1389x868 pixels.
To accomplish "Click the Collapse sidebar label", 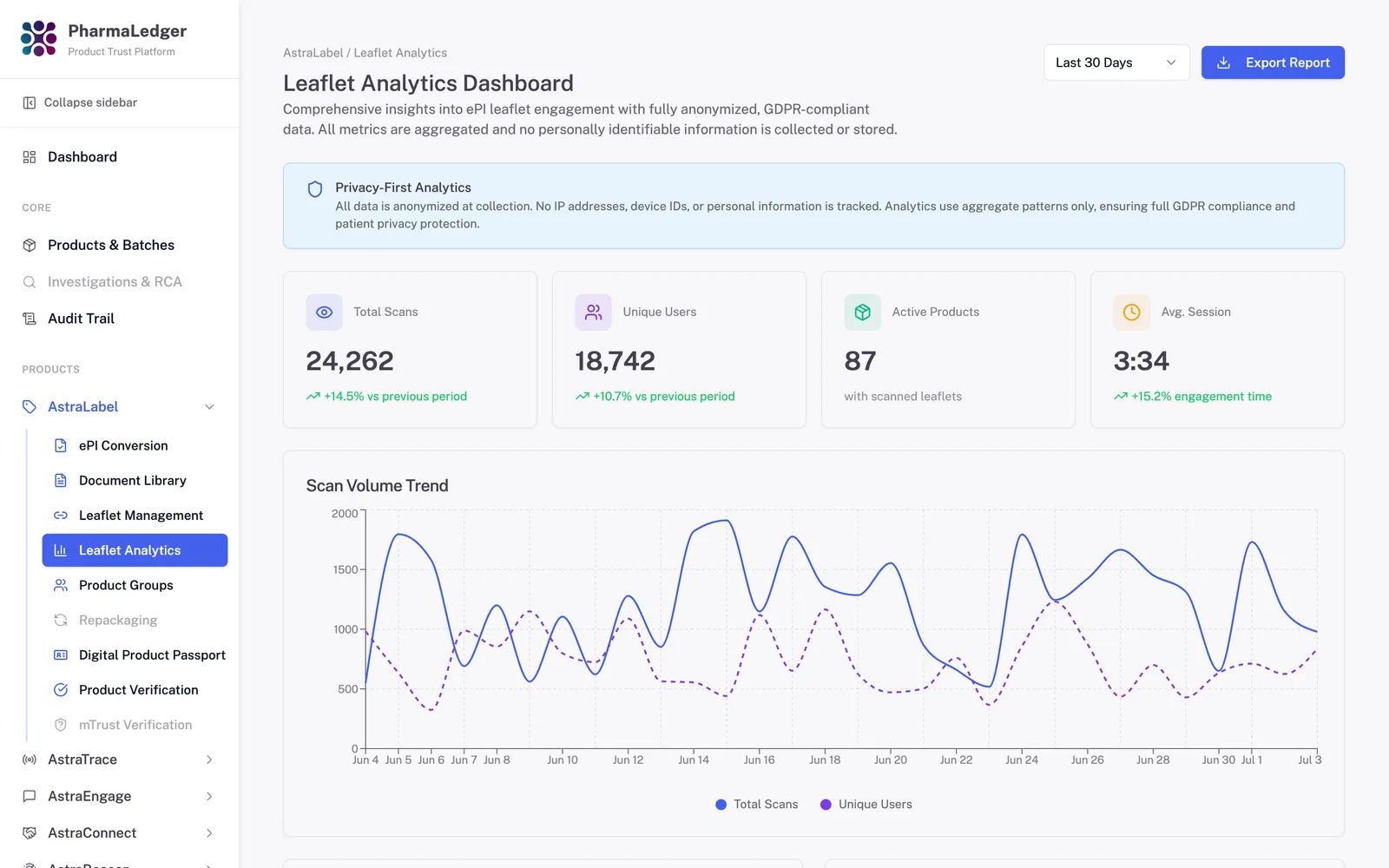I will point(90,102).
